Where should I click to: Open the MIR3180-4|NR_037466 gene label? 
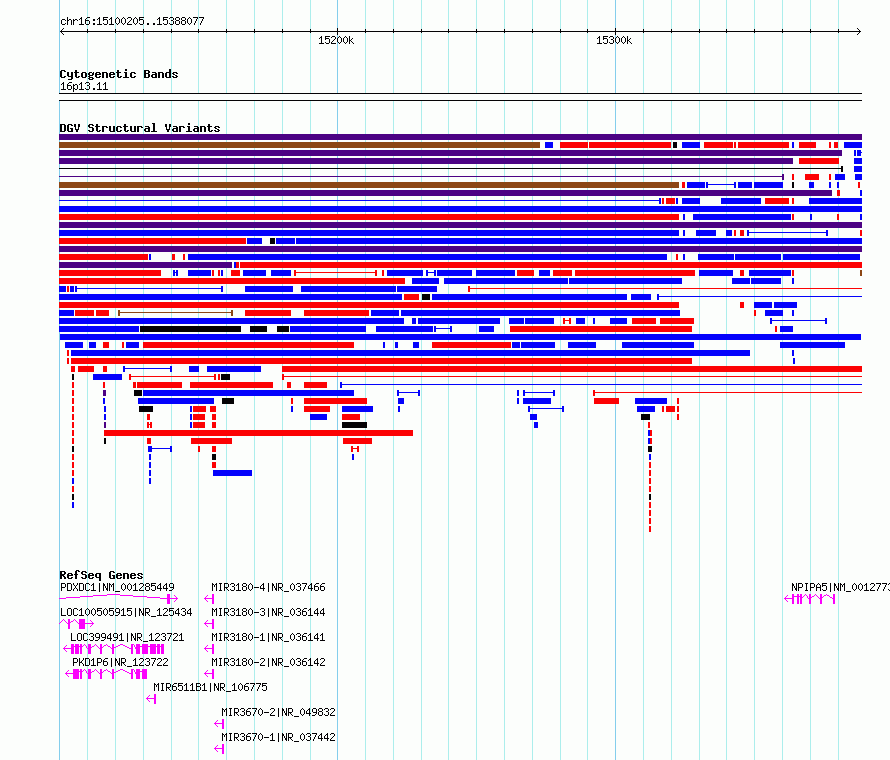pyautogui.click(x=268, y=587)
